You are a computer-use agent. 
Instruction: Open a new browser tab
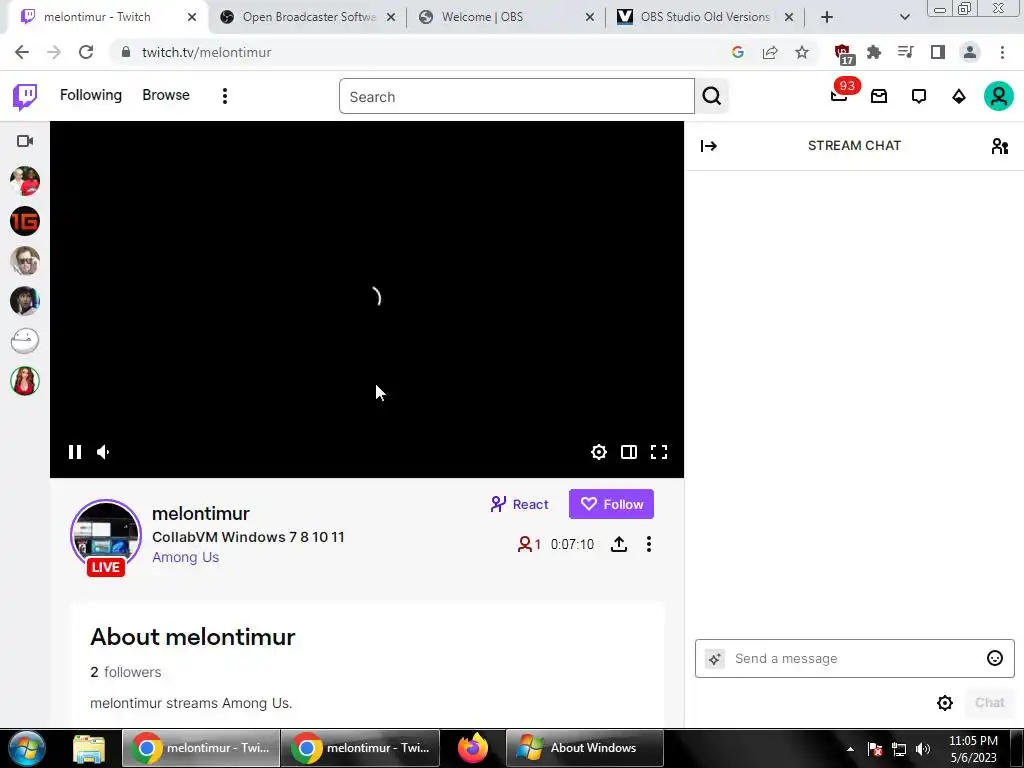827,17
